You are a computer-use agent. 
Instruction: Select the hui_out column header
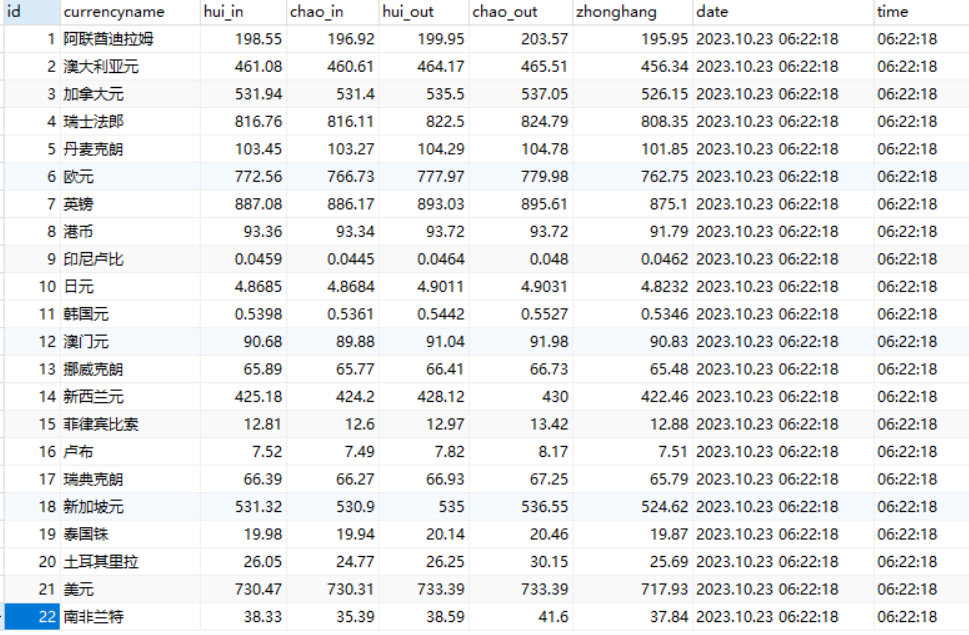pos(424,12)
